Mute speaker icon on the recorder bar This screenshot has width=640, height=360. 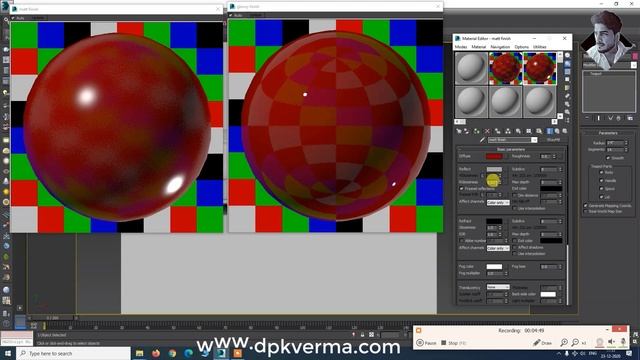click(611, 342)
